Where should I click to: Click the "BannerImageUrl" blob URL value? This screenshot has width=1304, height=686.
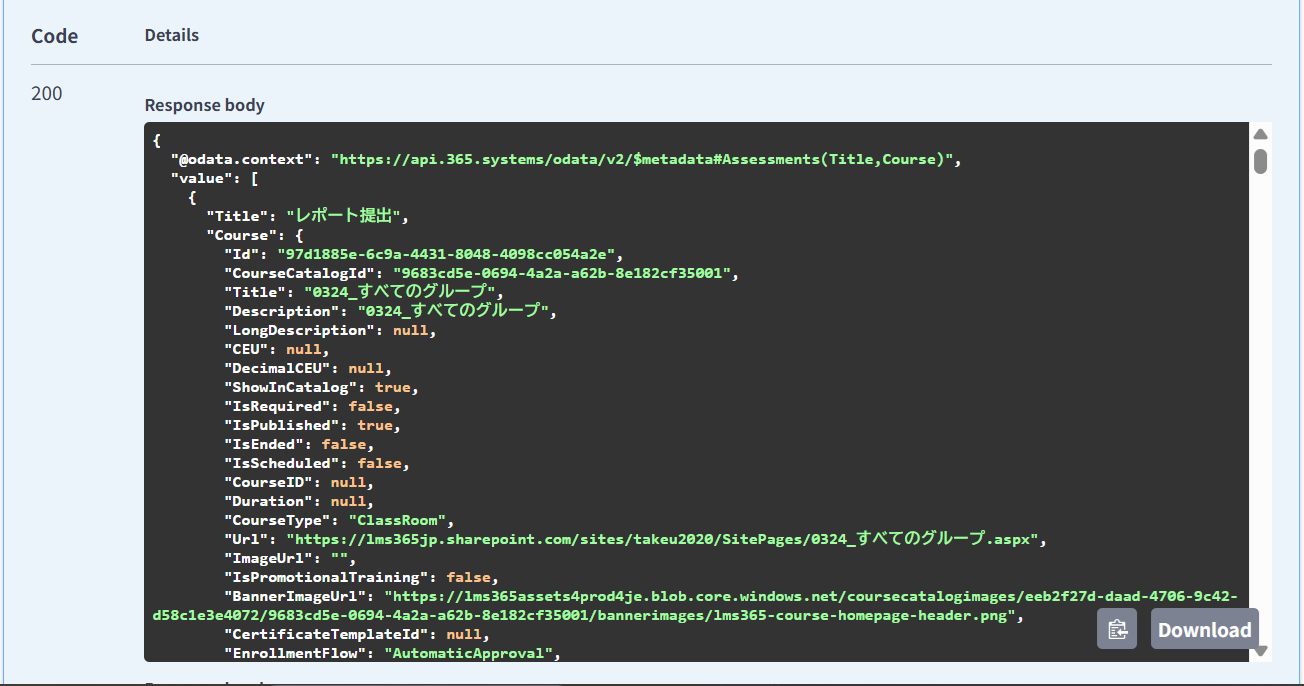pyautogui.click(x=697, y=606)
